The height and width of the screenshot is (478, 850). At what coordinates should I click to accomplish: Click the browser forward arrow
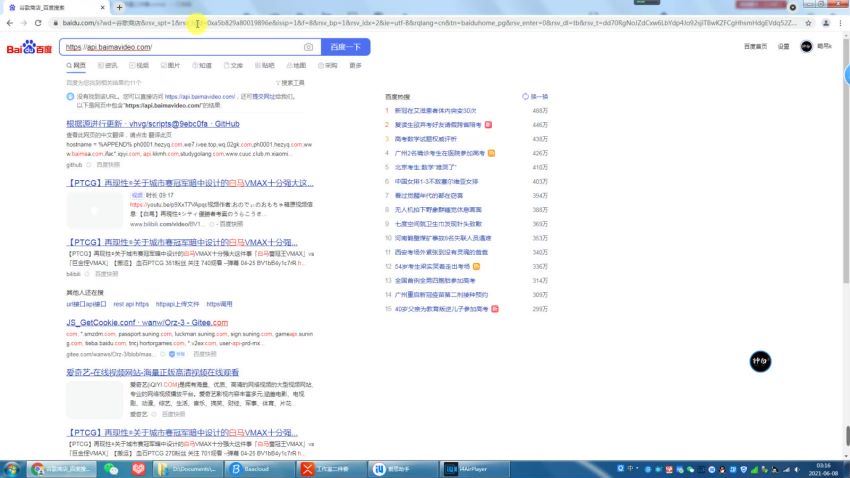point(24,23)
